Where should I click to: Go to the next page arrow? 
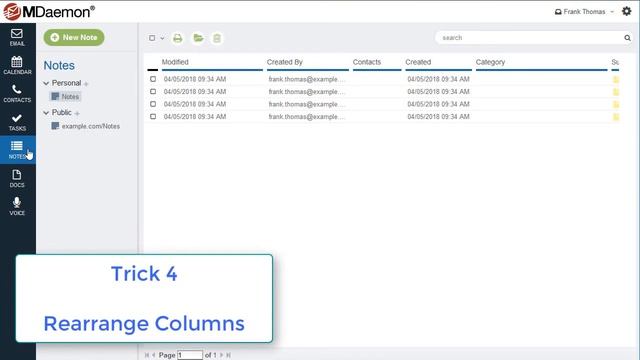click(x=222, y=355)
